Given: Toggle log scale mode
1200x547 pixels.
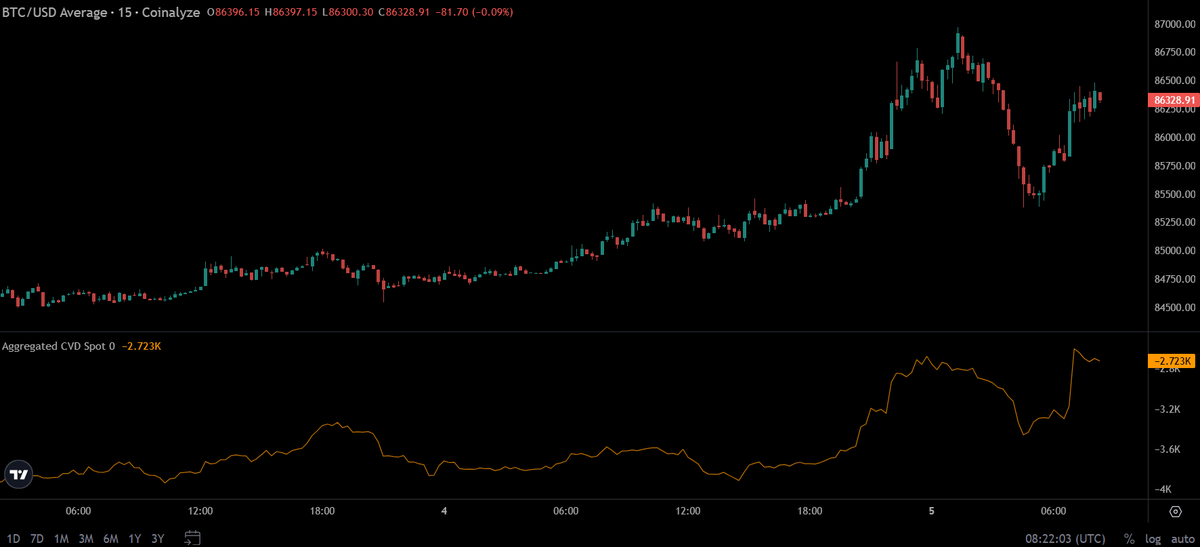Looking at the screenshot, I should pos(1153,539).
